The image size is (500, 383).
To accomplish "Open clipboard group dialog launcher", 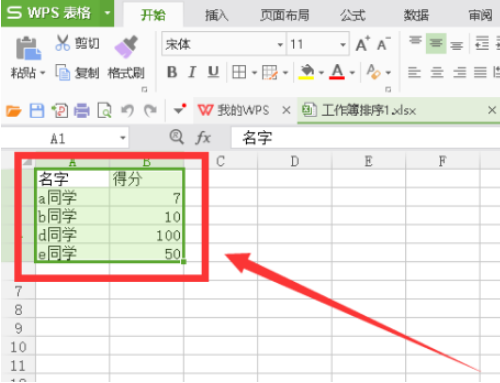I will (144, 89).
